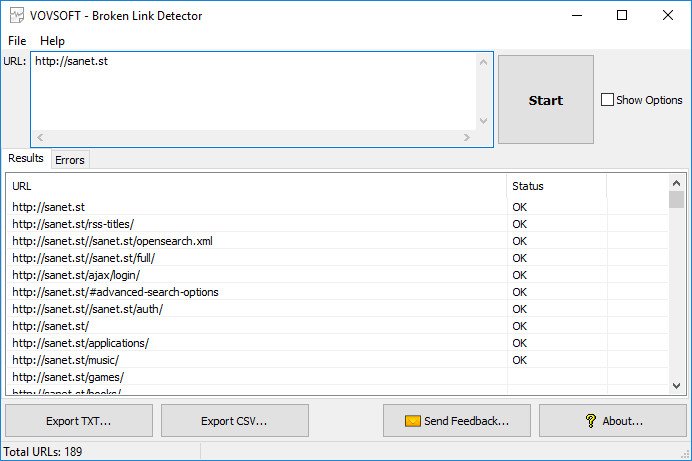The width and height of the screenshot is (692, 461).
Task: Select the http://sanet.st/ajax/login/ row
Action: coord(338,275)
